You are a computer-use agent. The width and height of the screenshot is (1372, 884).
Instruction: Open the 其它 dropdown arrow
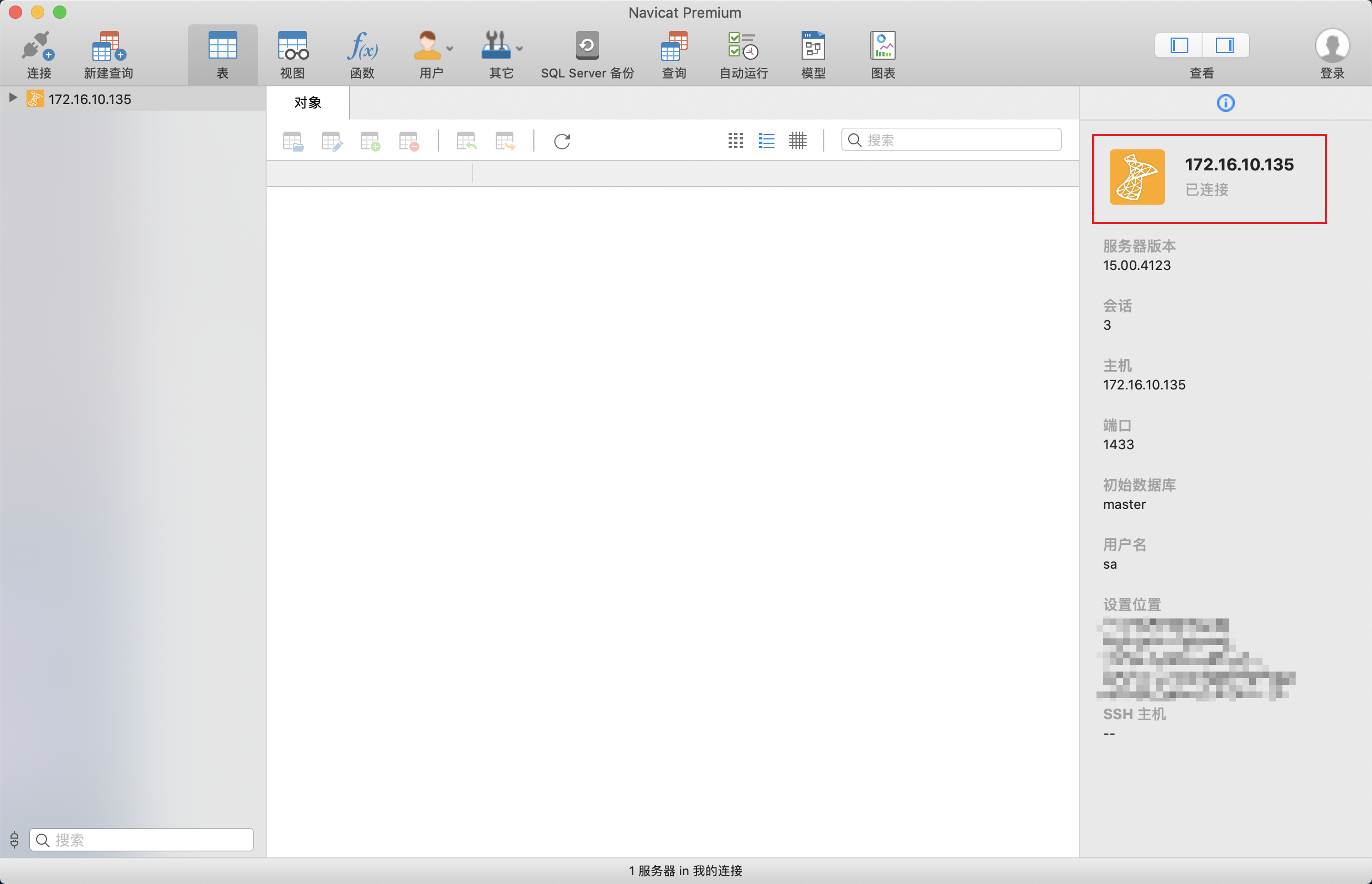(519, 49)
